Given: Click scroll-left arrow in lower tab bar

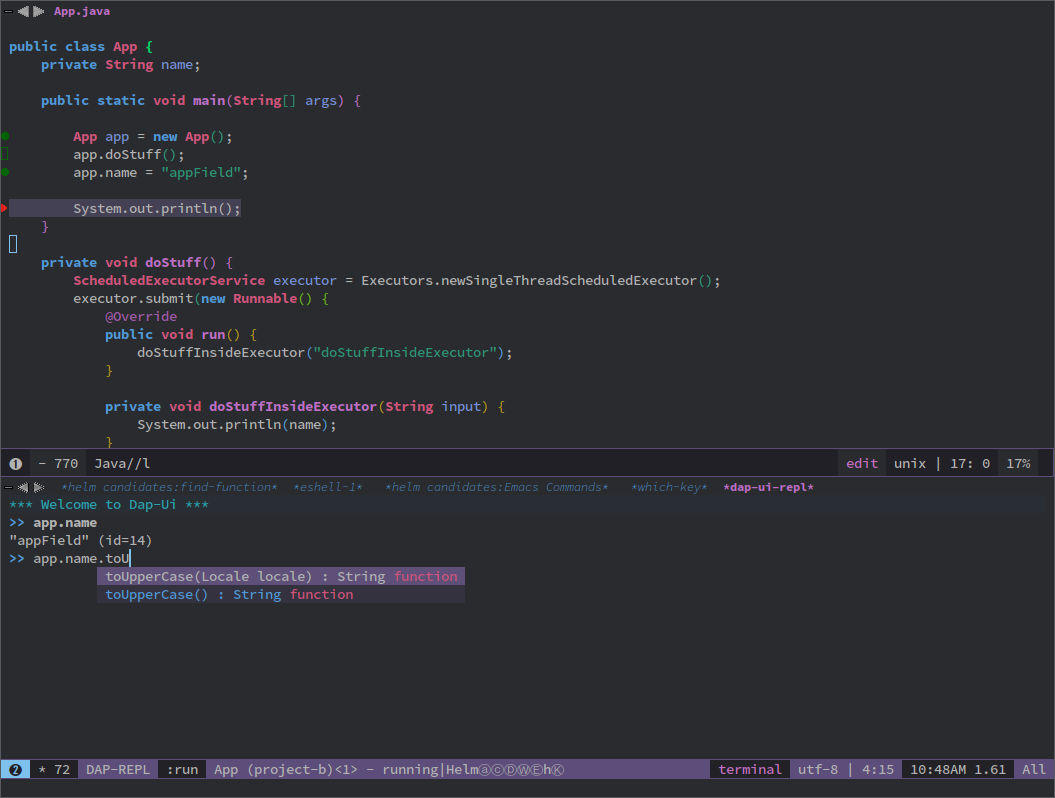Looking at the screenshot, I should [24, 487].
